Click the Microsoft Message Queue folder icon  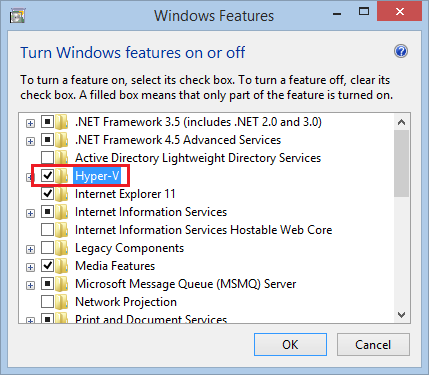[x=62, y=284]
